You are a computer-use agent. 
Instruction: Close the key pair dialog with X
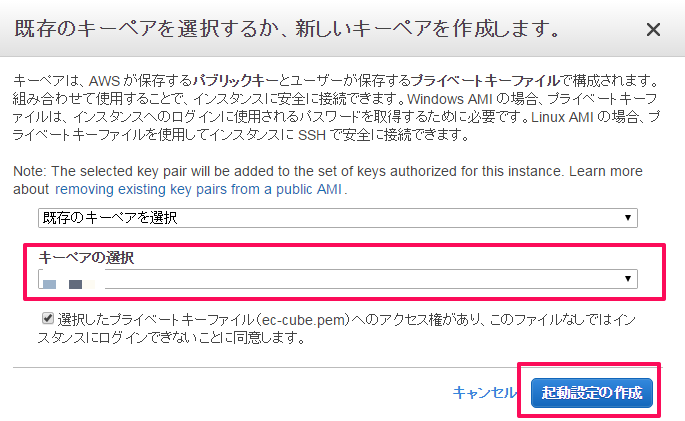653,30
